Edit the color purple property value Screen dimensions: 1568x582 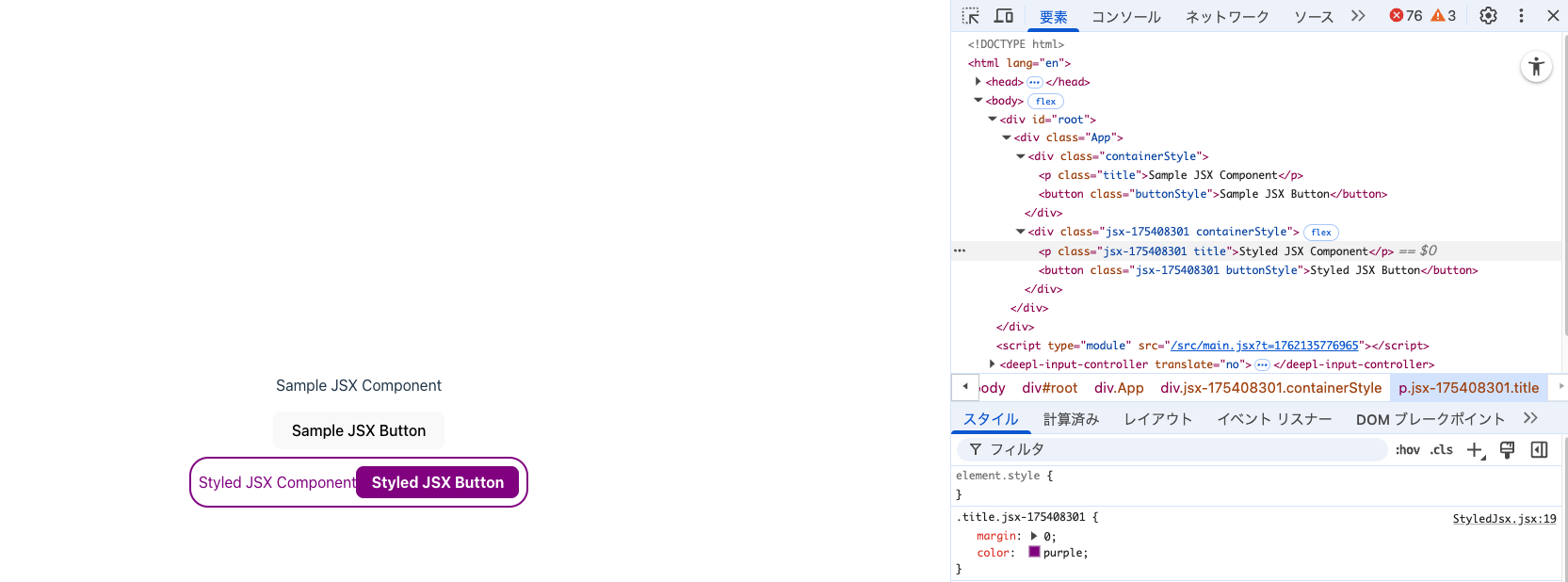point(1065,553)
